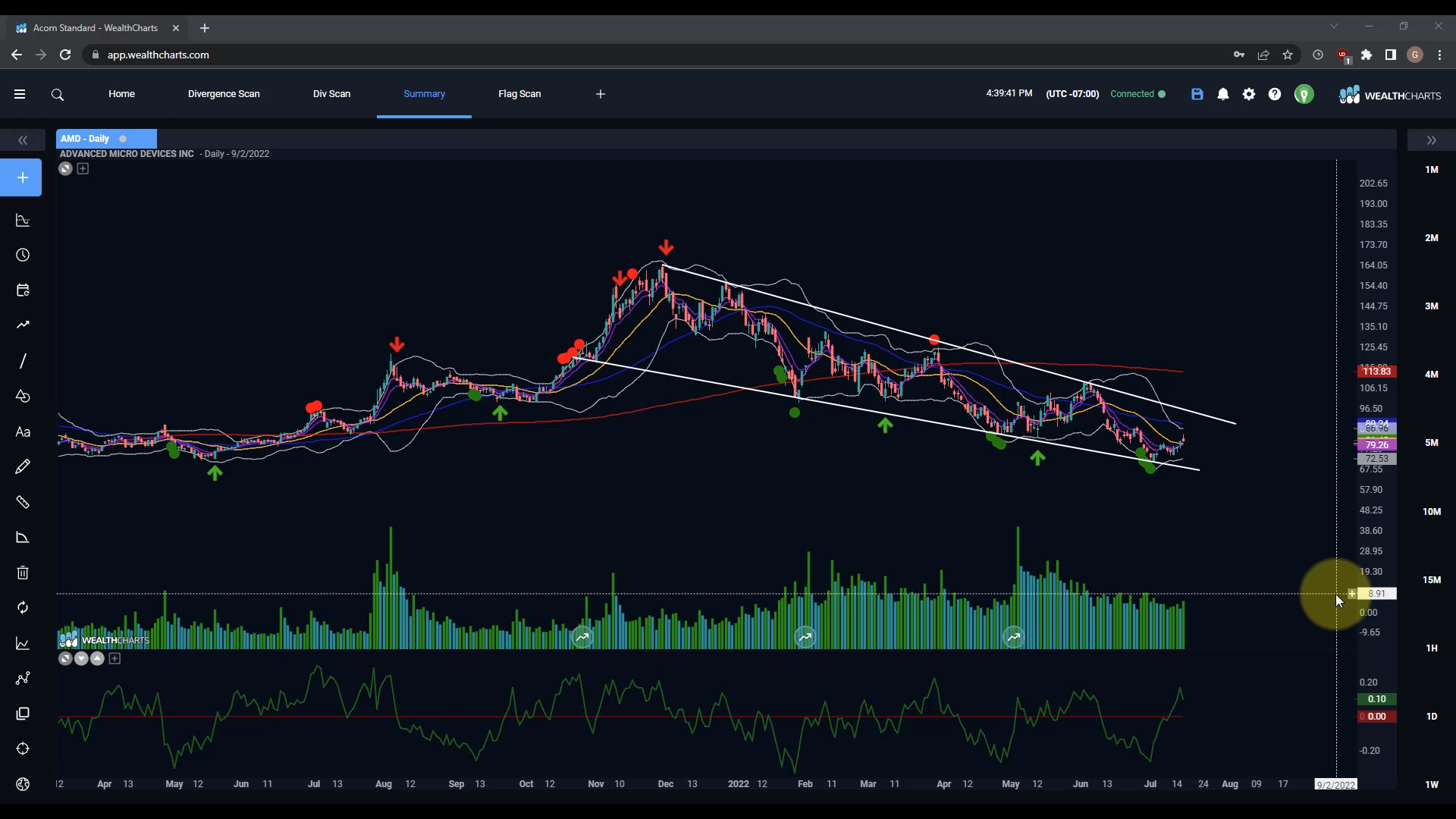Switch to the Home tab
Image resolution: width=1456 pixels, height=819 pixels.
[121, 94]
